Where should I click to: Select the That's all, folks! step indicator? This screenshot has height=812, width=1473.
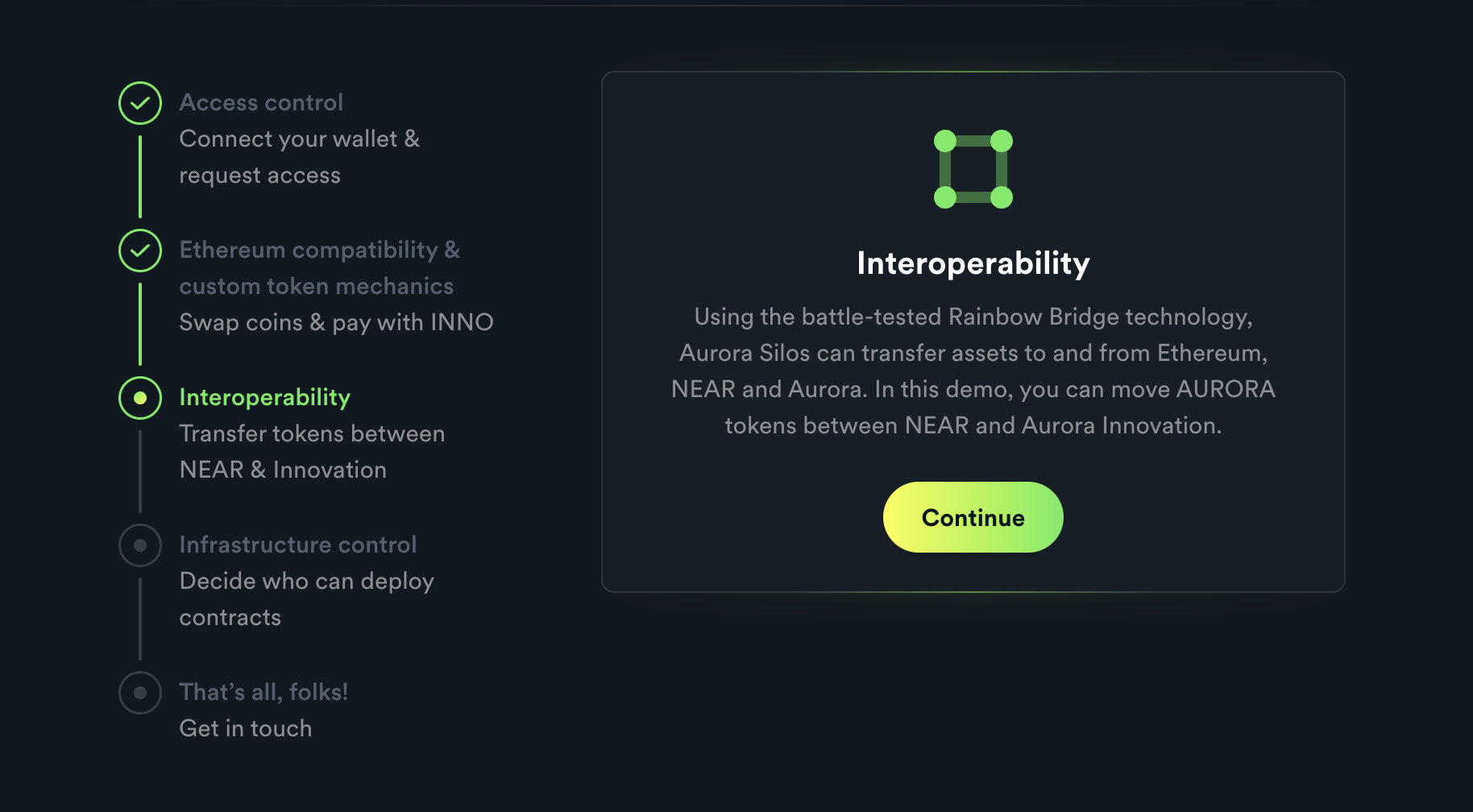click(140, 693)
